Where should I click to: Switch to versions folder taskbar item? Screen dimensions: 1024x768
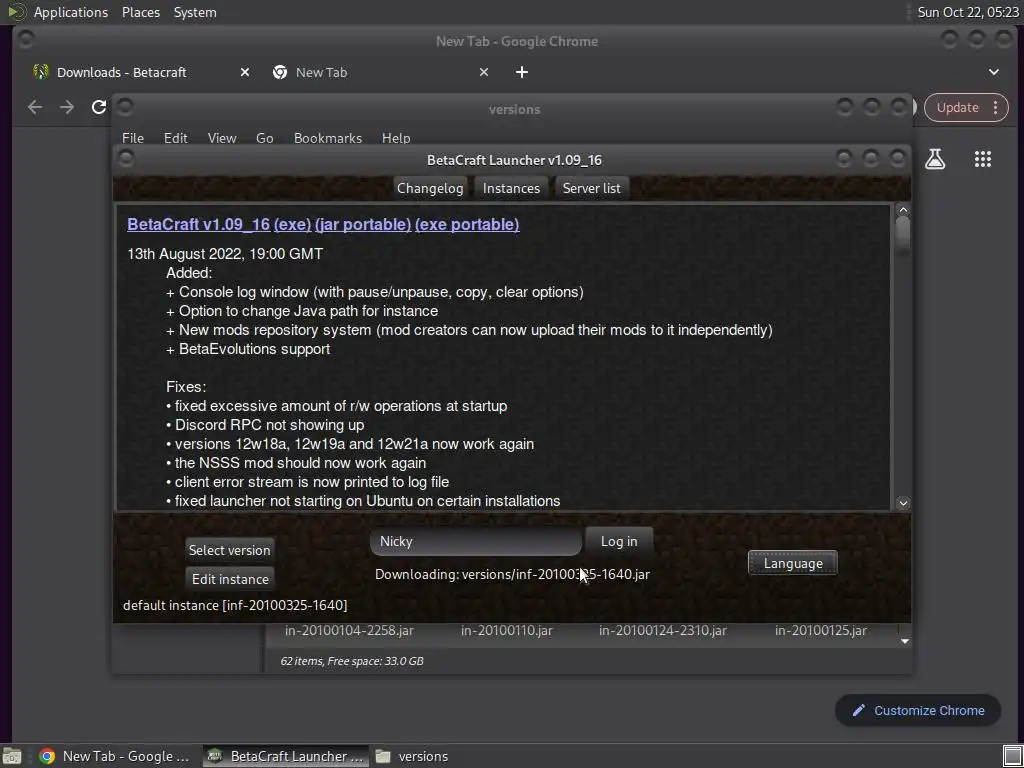click(x=413, y=756)
